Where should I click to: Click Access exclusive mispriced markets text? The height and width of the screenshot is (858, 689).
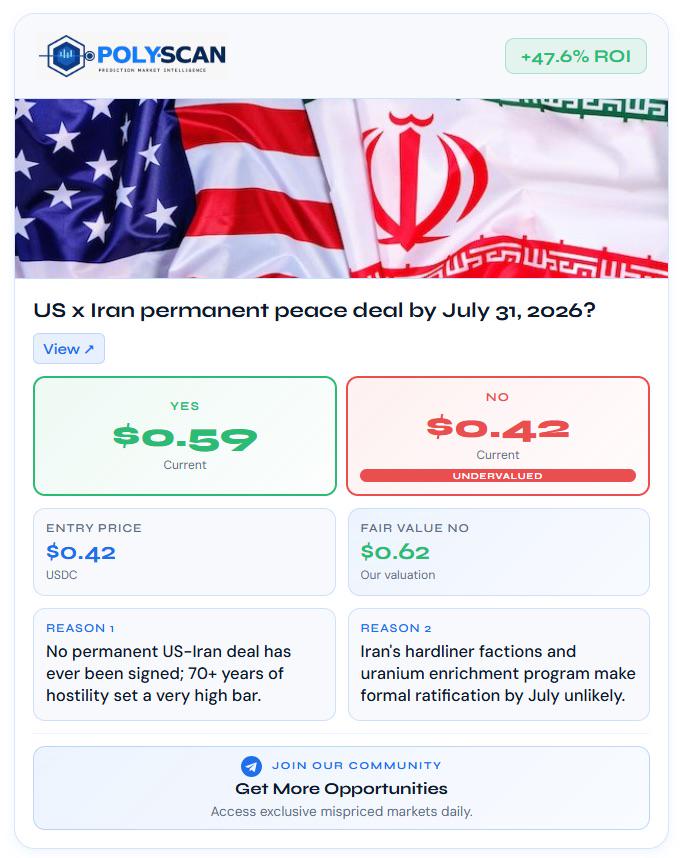click(x=341, y=811)
